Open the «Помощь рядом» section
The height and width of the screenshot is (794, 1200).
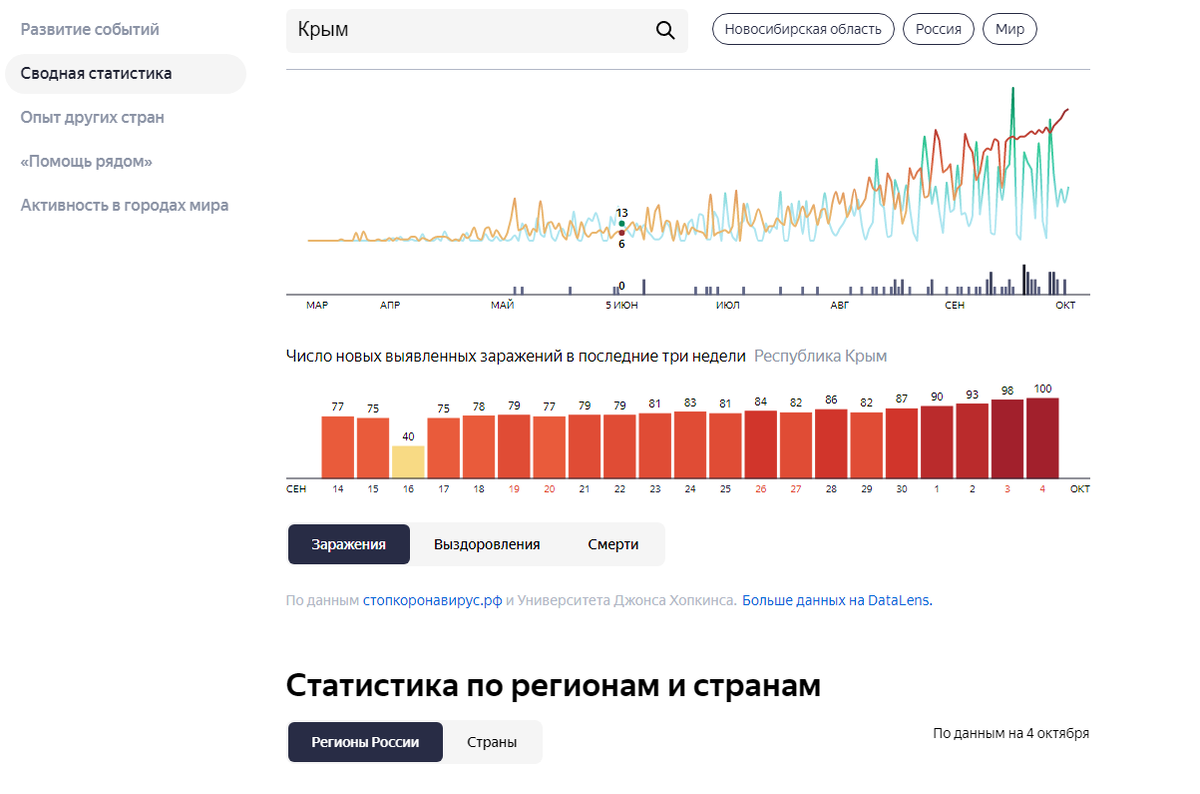point(88,161)
